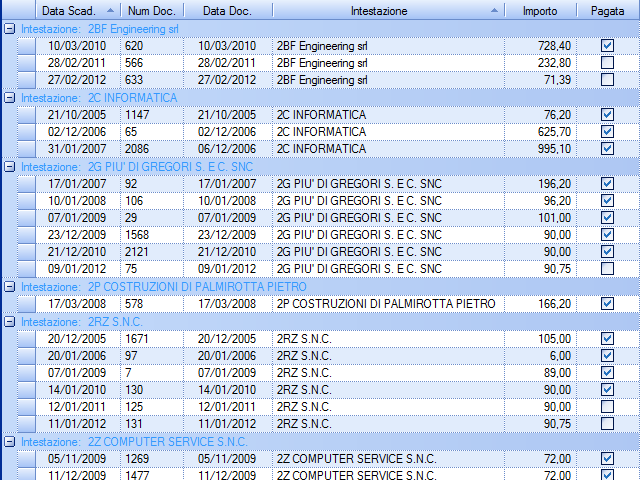This screenshot has width=640, height=480.
Task: Sort by Importo column header
Action: [x=540, y=11]
